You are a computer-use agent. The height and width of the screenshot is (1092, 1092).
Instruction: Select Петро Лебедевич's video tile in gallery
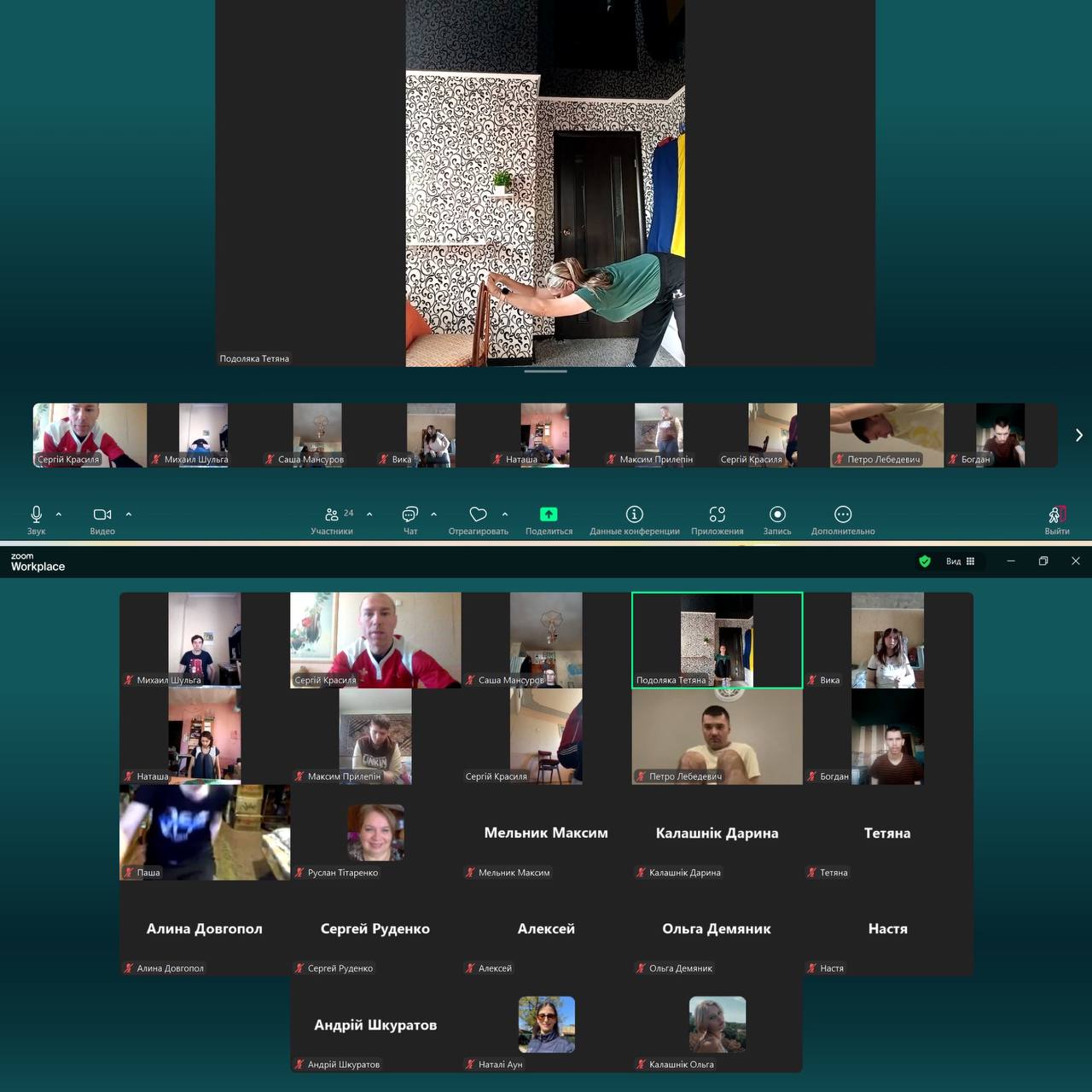[717, 736]
